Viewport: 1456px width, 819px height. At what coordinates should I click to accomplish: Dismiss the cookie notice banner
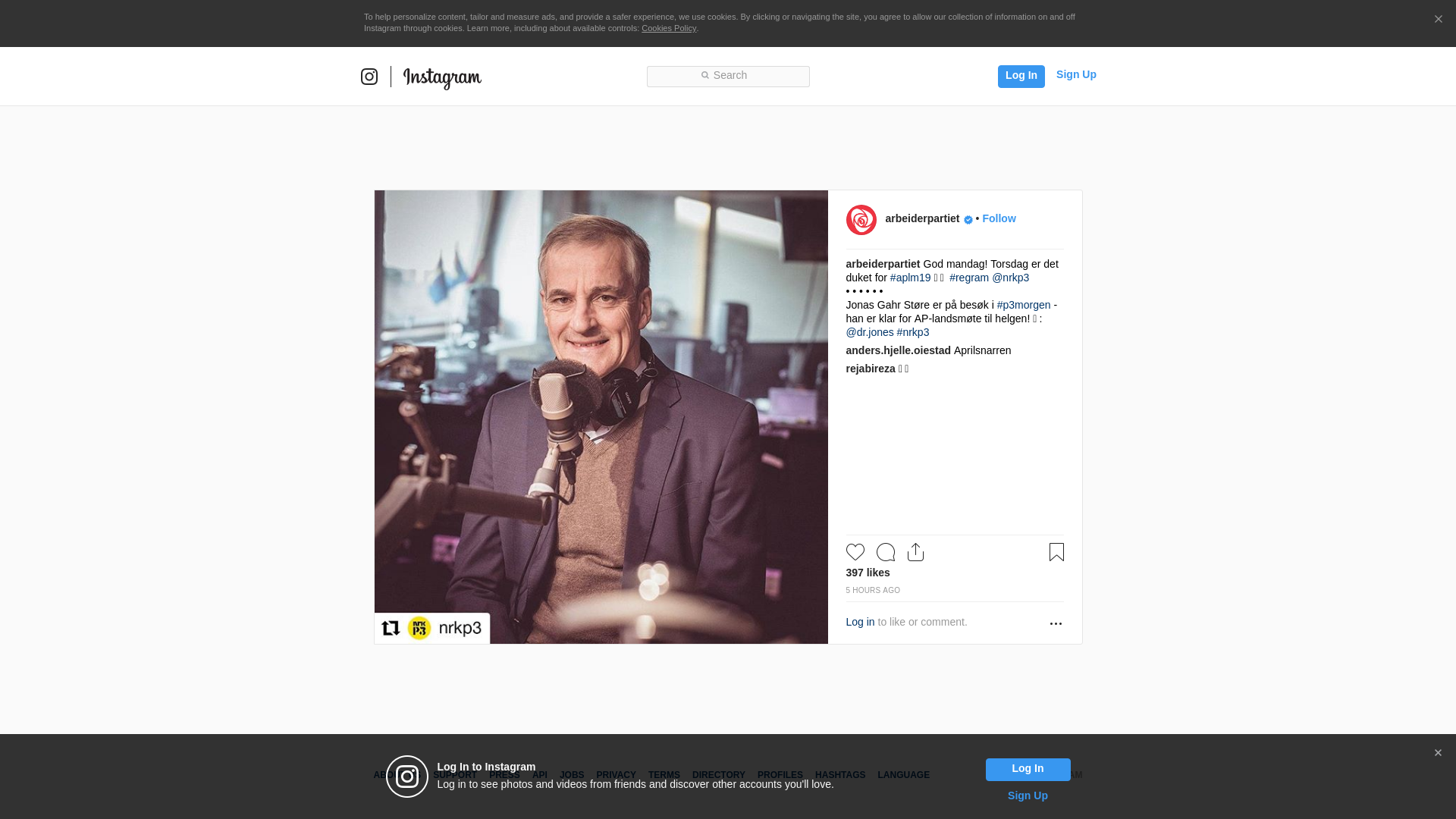(x=1438, y=19)
